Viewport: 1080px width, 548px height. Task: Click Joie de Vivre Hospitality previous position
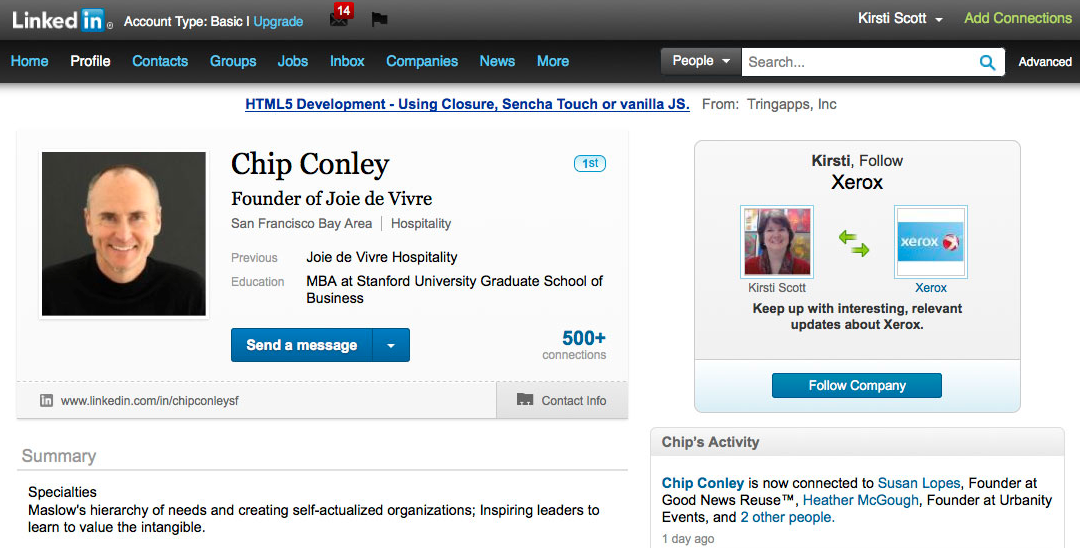(x=382, y=257)
